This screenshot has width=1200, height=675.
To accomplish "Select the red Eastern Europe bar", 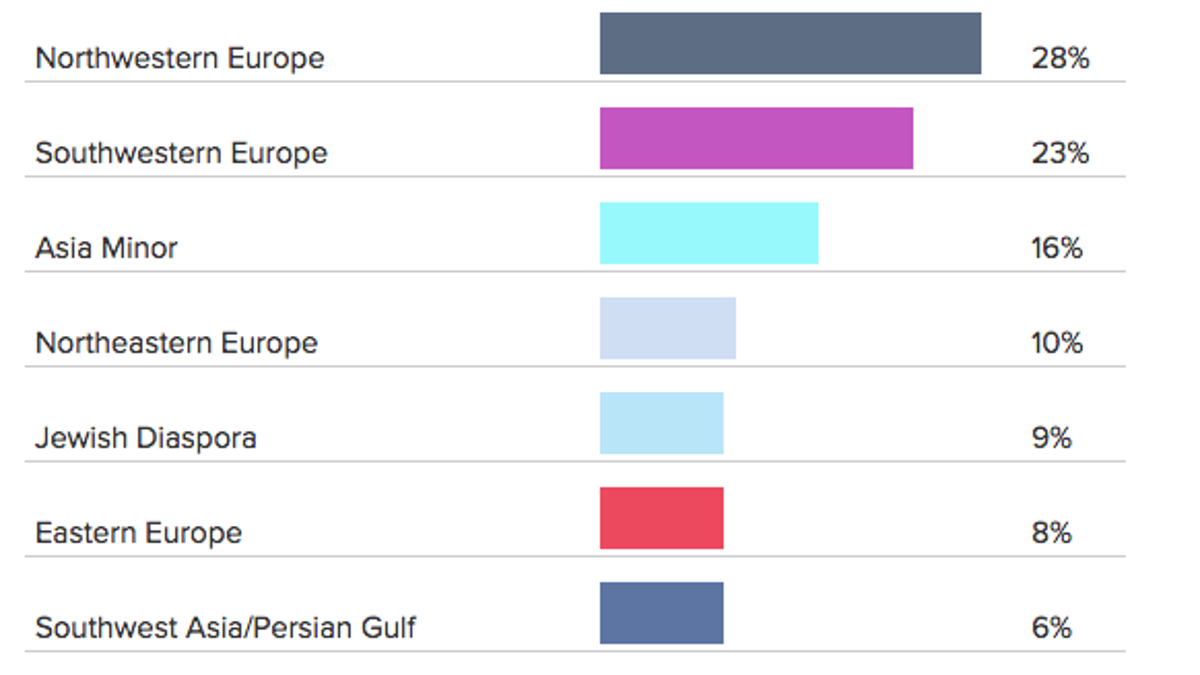I will (661, 518).
